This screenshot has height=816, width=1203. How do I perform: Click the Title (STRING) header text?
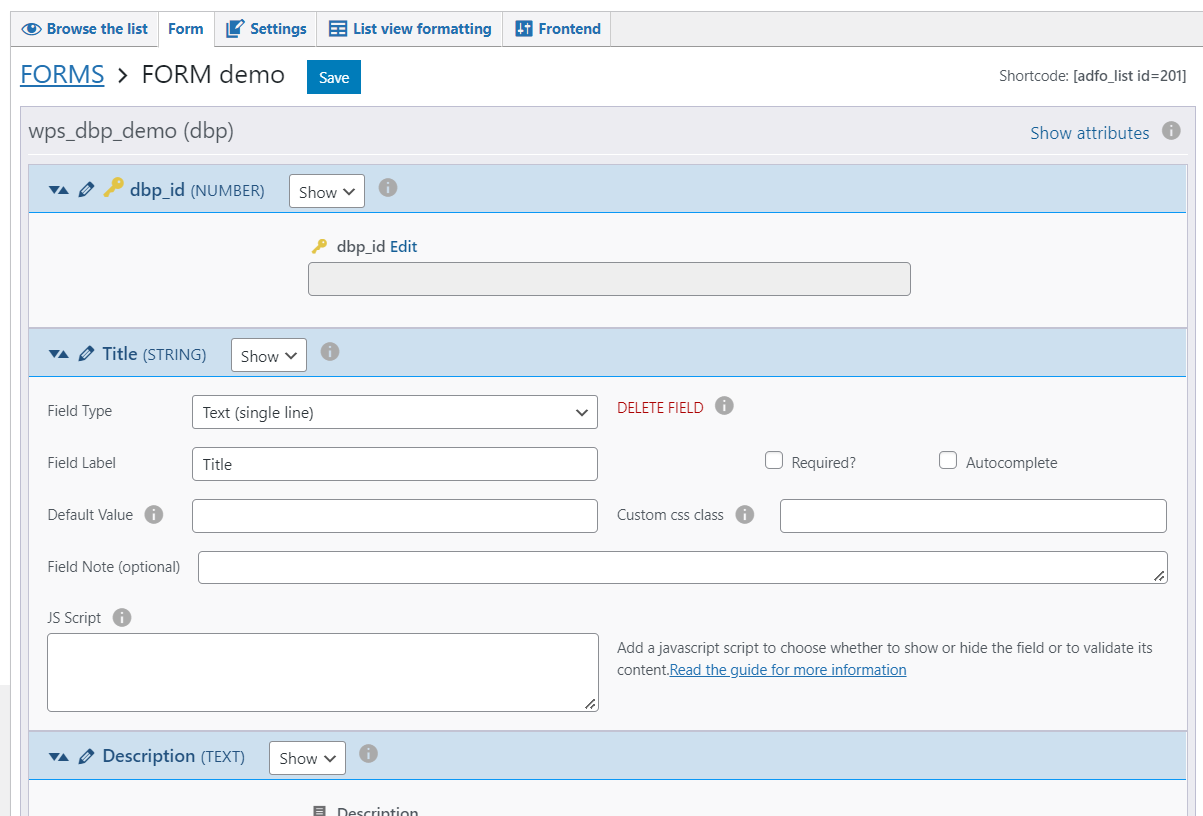point(154,354)
